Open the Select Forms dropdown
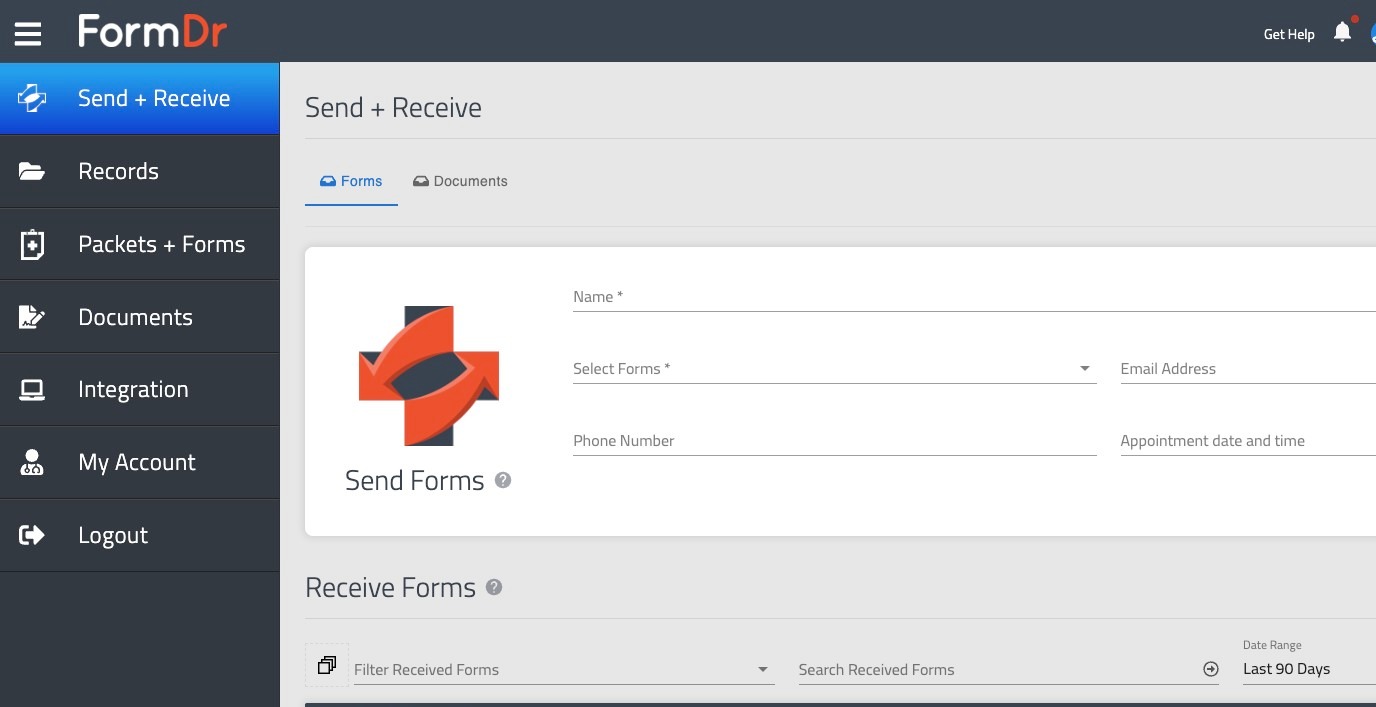The height and width of the screenshot is (707, 1376). (x=835, y=369)
